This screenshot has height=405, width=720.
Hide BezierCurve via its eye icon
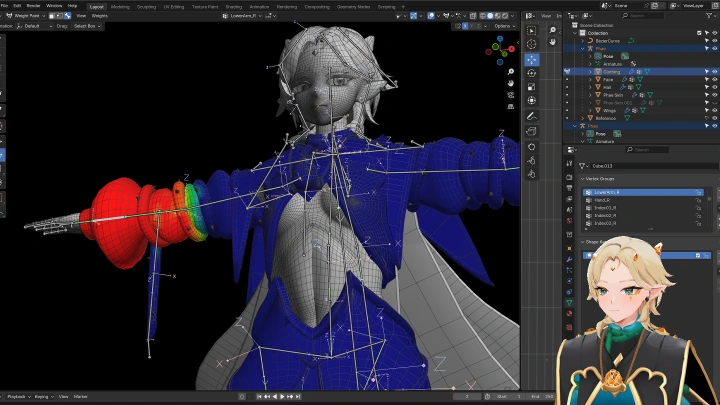tap(714, 41)
